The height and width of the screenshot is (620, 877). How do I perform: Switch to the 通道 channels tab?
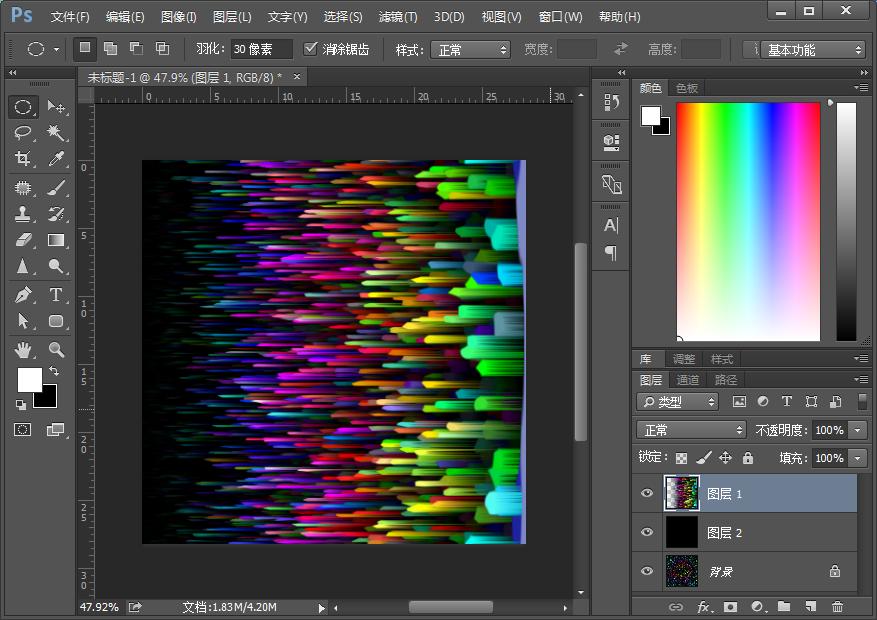point(688,380)
